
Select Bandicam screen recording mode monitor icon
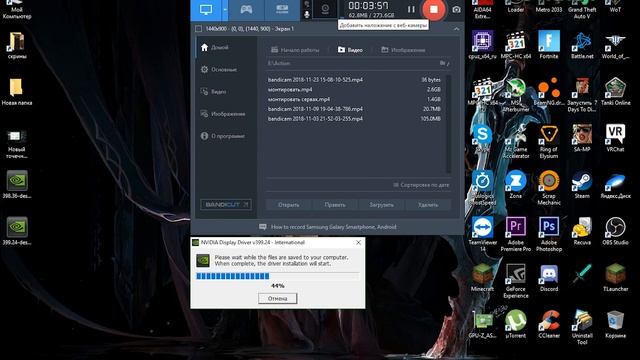pyautogui.click(x=206, y=9)
